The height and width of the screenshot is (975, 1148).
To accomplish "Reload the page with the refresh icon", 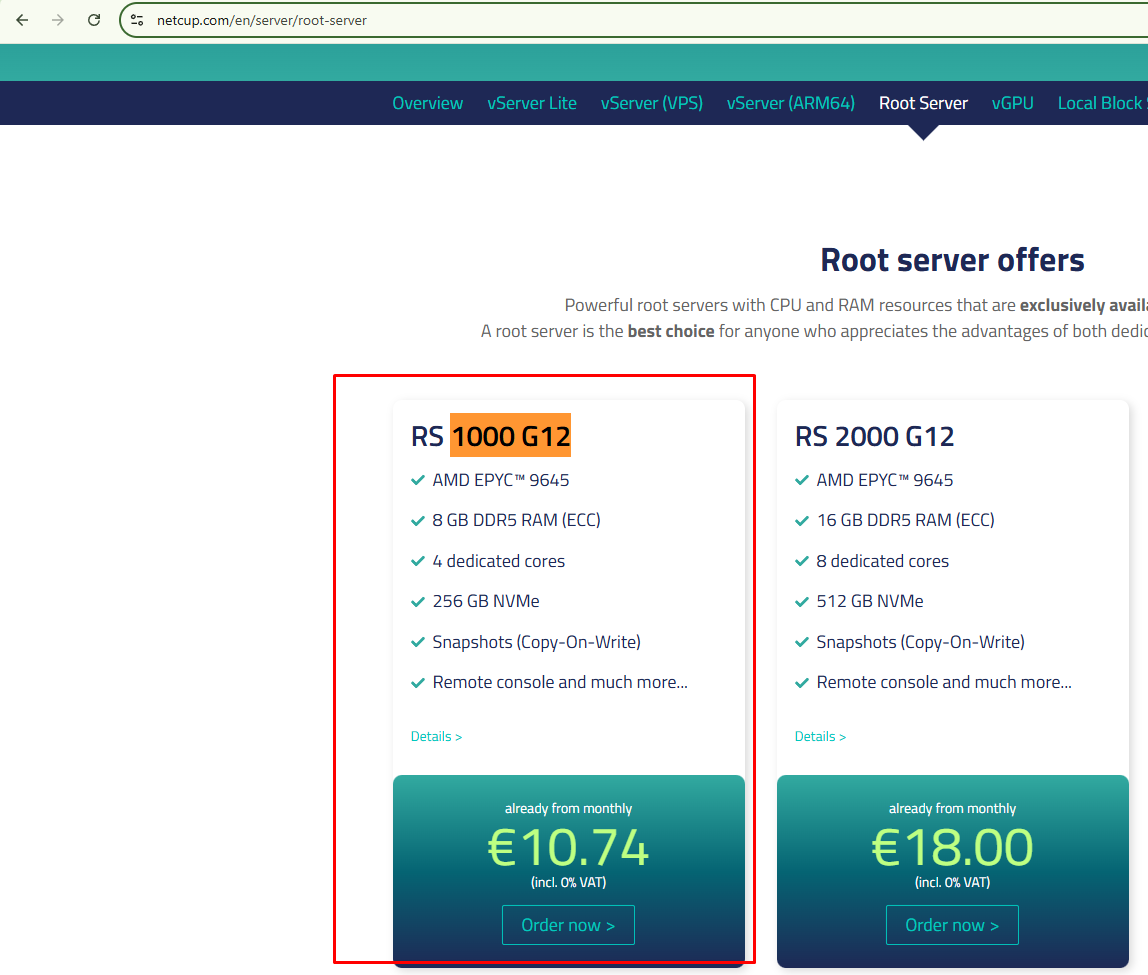I will (94, 20).
